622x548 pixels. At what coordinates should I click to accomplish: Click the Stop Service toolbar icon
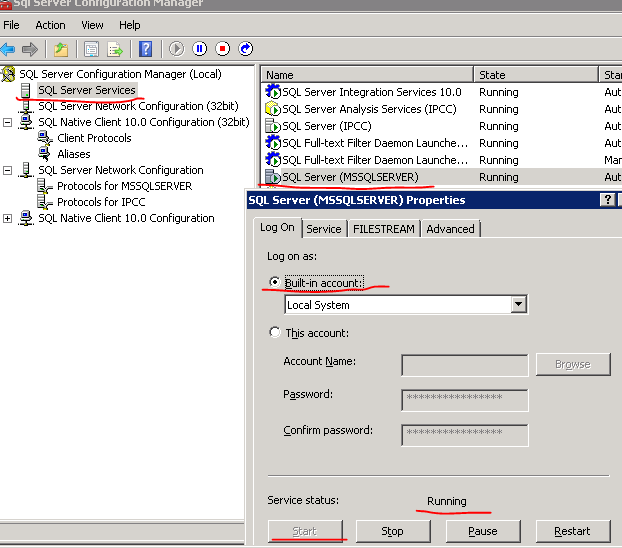point(223,49)
